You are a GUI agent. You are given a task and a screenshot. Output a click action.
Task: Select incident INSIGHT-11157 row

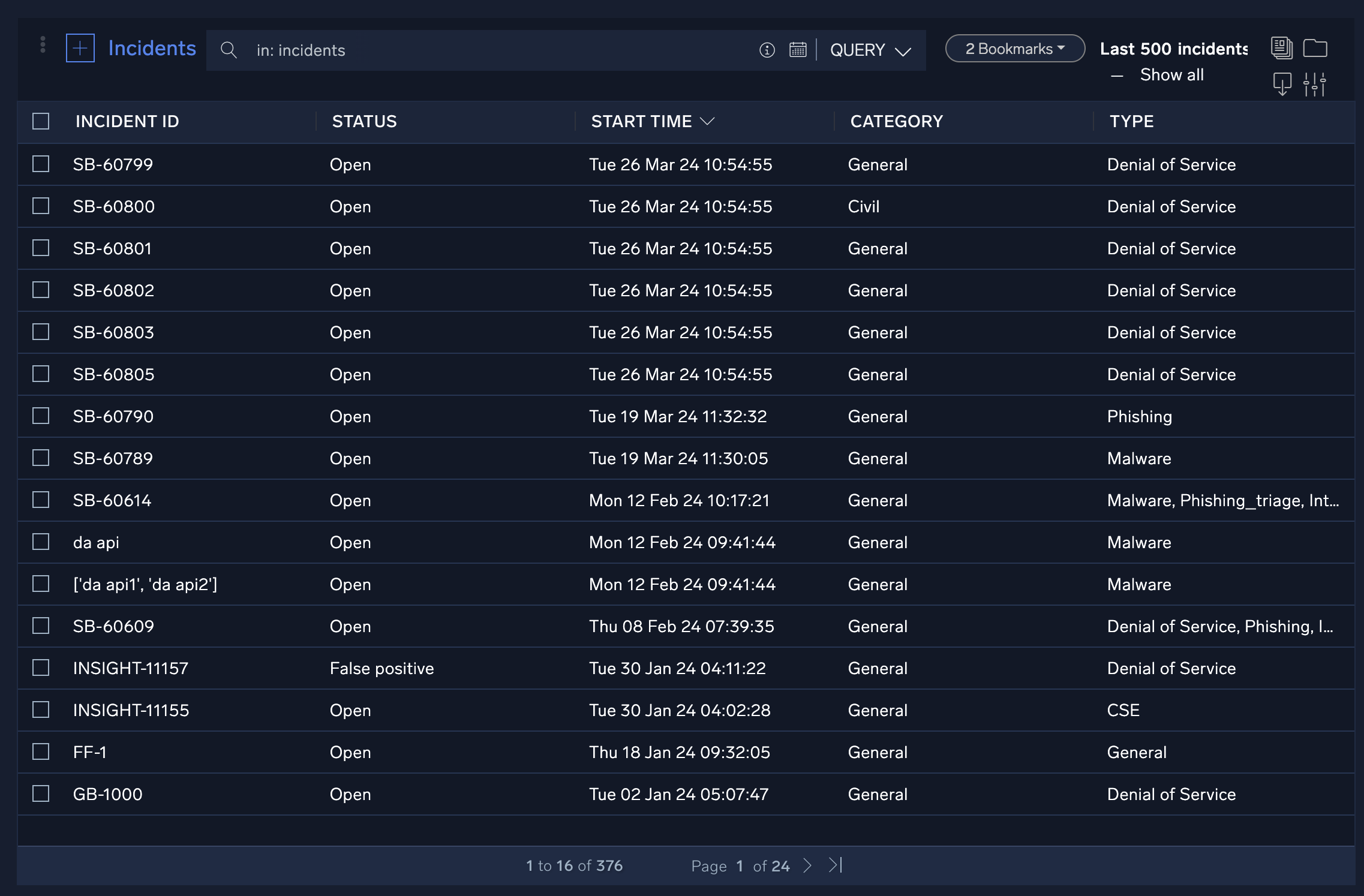[131, 668]
